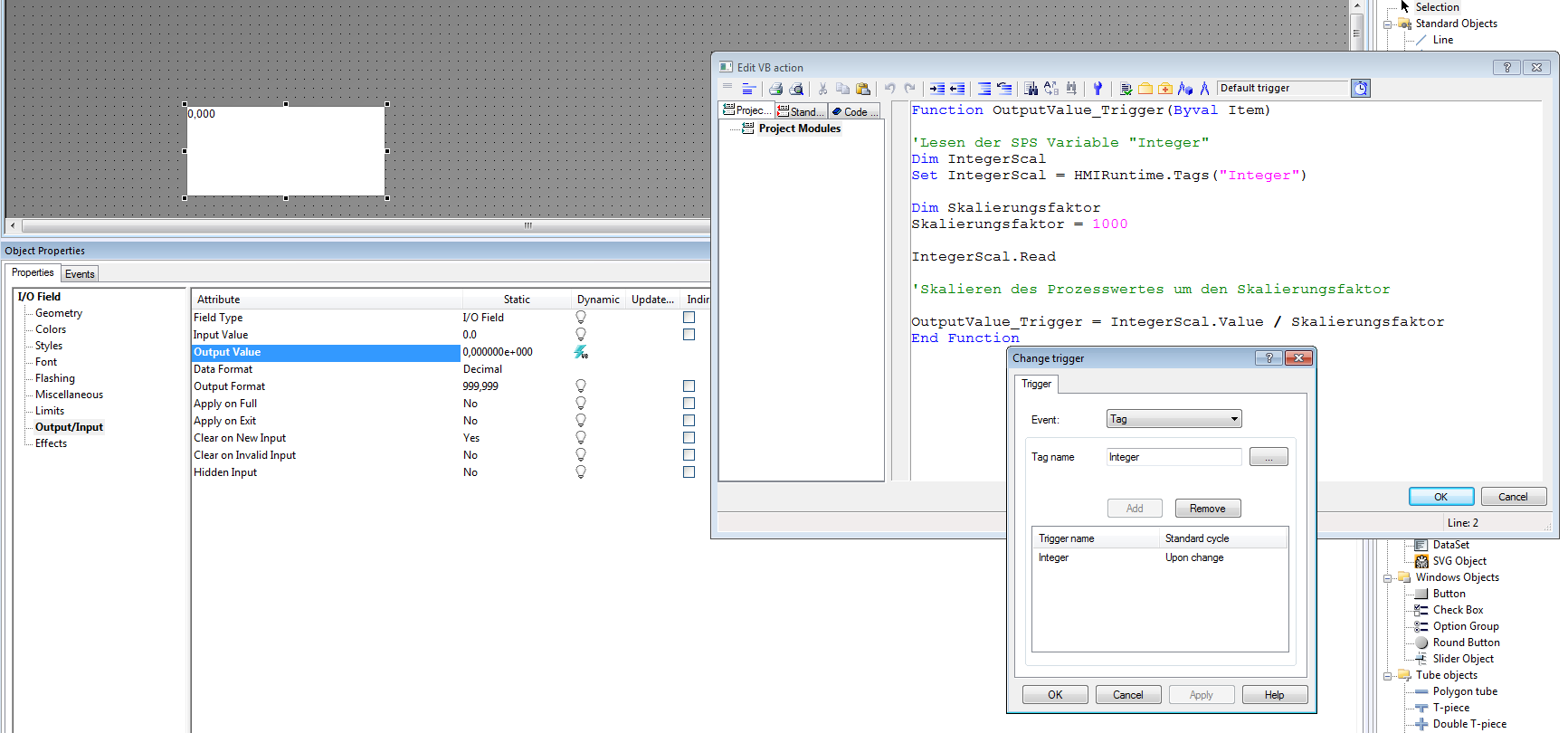
Task: Open the Event dropdown set to Tag
Action: tap(1174, 419)
